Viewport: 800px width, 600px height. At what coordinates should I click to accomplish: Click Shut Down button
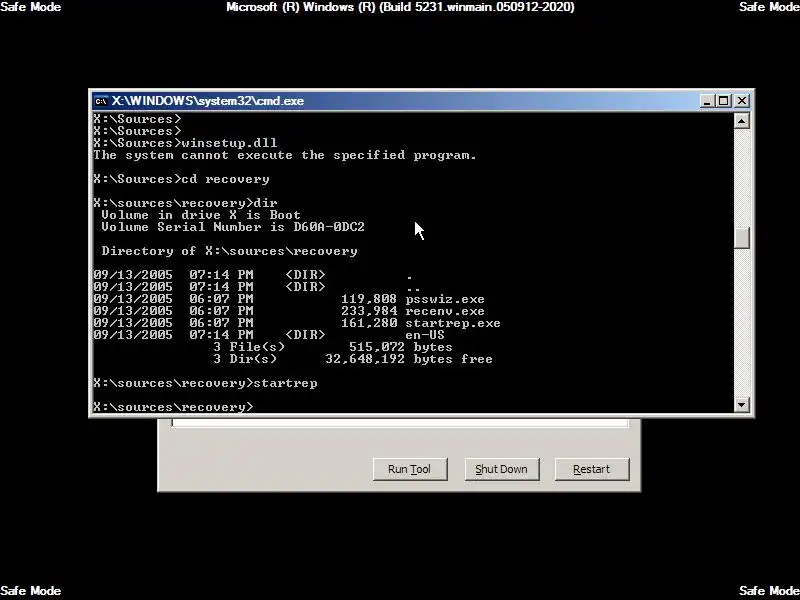(x=501, y=469)
